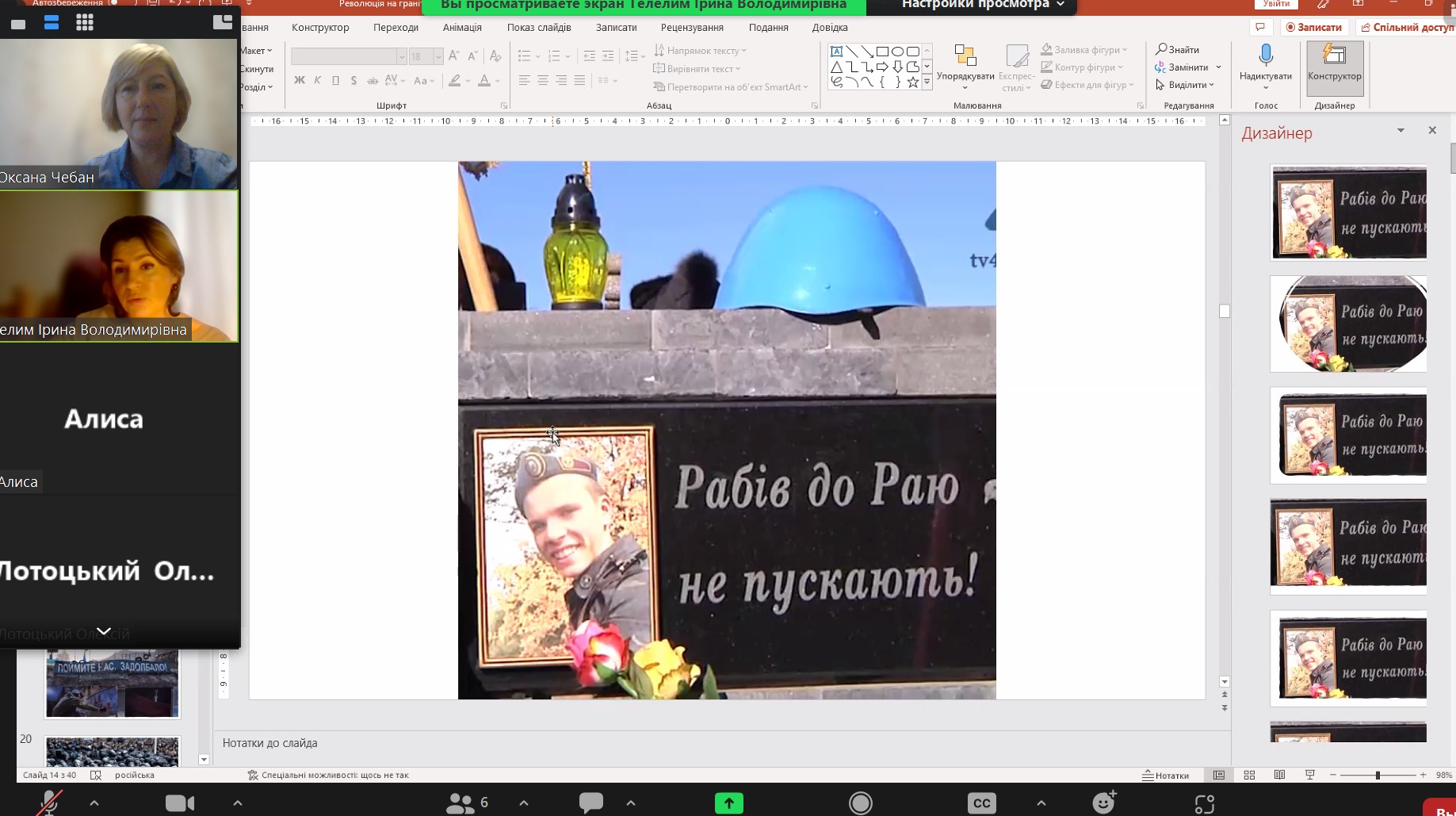1456x816 pixels.
Task: Open the Animation ribbon tab
Action: [x=462, y=27]
